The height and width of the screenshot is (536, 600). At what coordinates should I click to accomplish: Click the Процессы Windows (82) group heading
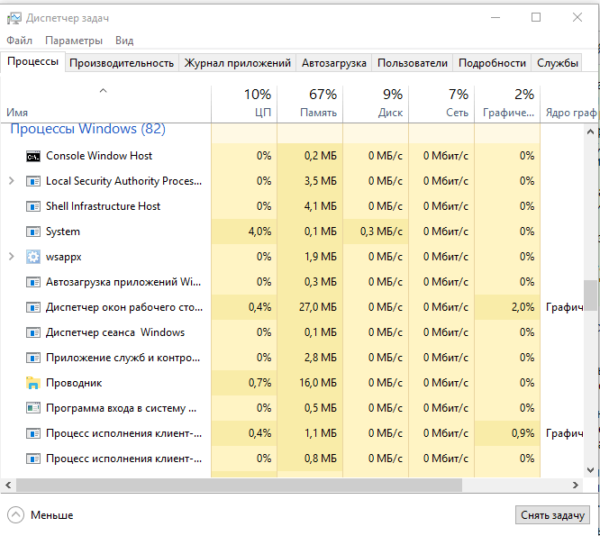(x=88, y=129)
